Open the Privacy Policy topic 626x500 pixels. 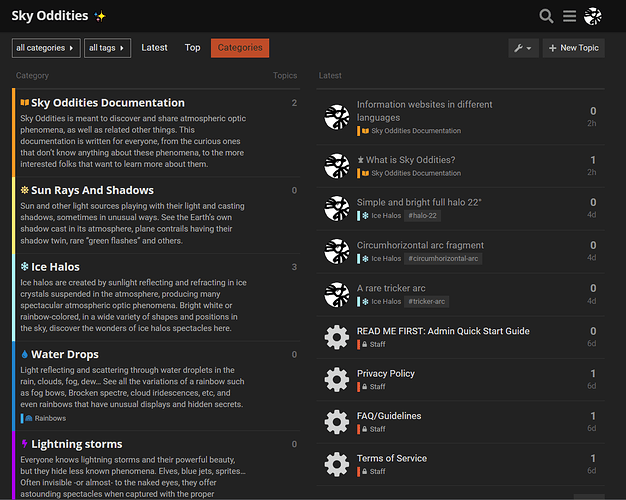[386, 373]
